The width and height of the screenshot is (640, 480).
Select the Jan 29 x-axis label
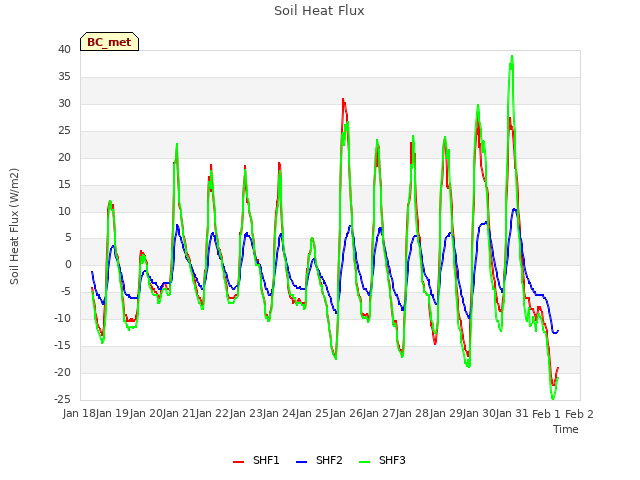(x=446, y=413)
